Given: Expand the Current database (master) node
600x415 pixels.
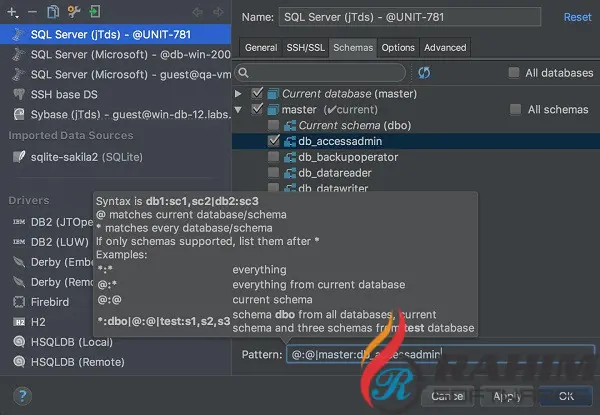Looking at the screenshot, I should [x=238, y=93].
